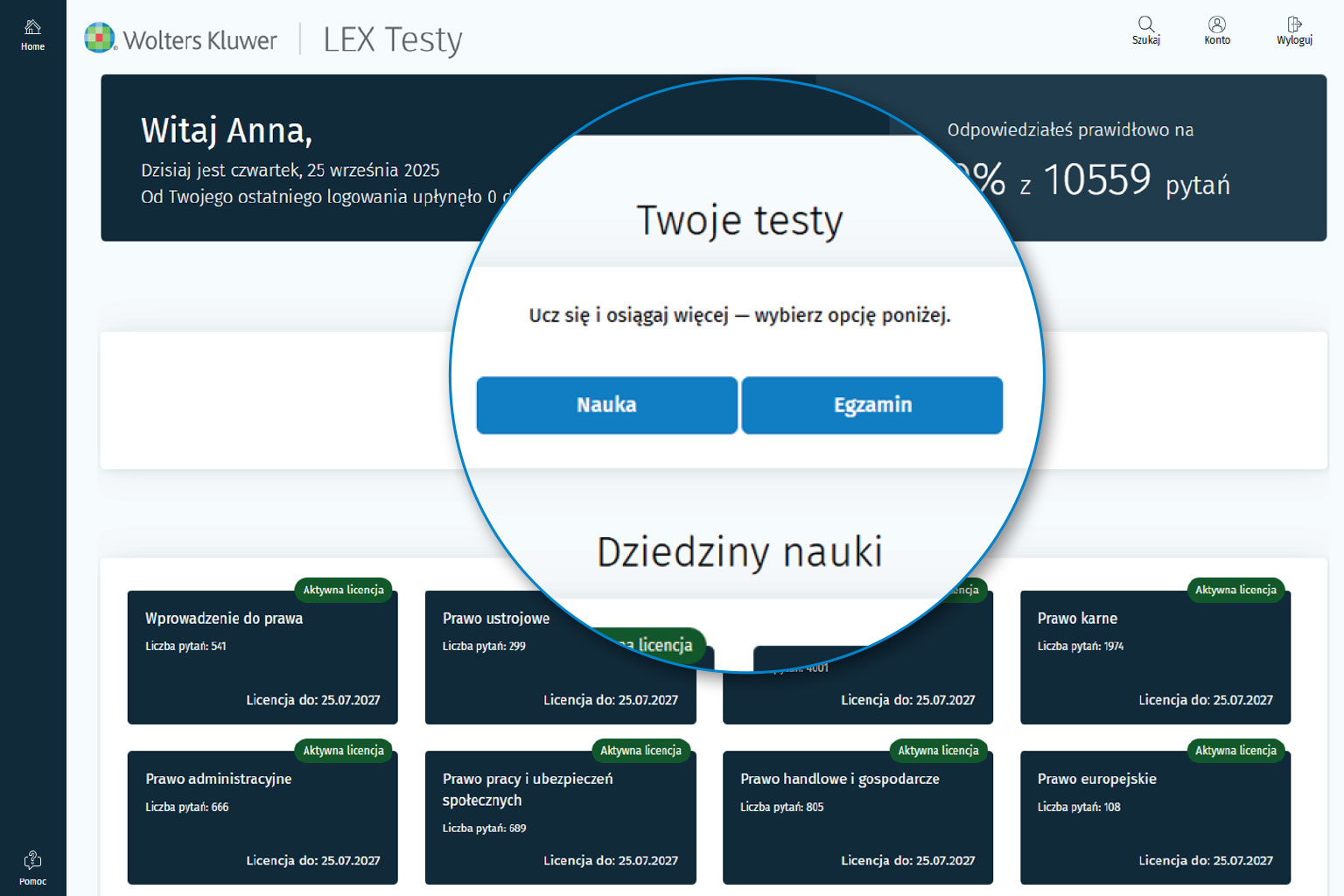The height and width of the screenshot is (896, 1344).
Task: Click the Szukaj search icon
Action: [1145, 30]
